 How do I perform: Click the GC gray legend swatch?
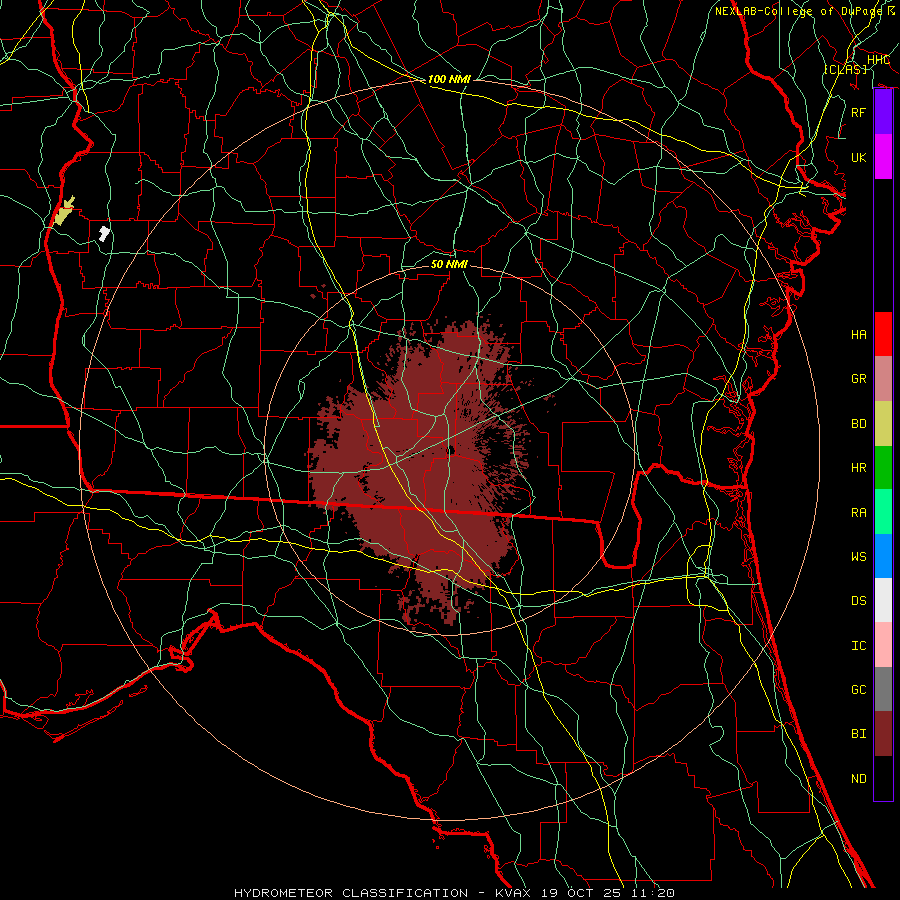pyautogui.click(x=883, y=689)
